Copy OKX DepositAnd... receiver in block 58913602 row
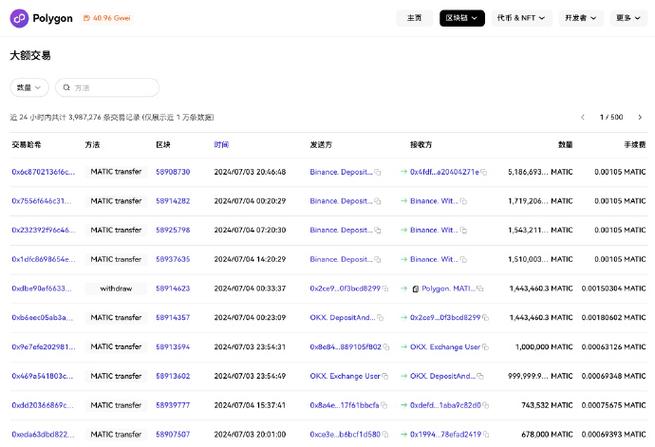 pyautogui.click(x=480, y=376)
